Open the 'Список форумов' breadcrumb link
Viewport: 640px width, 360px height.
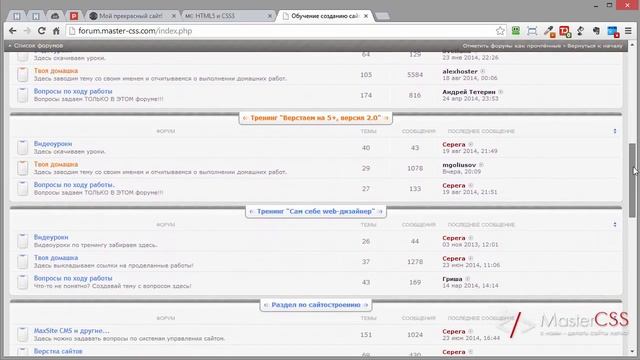point(38,46)
